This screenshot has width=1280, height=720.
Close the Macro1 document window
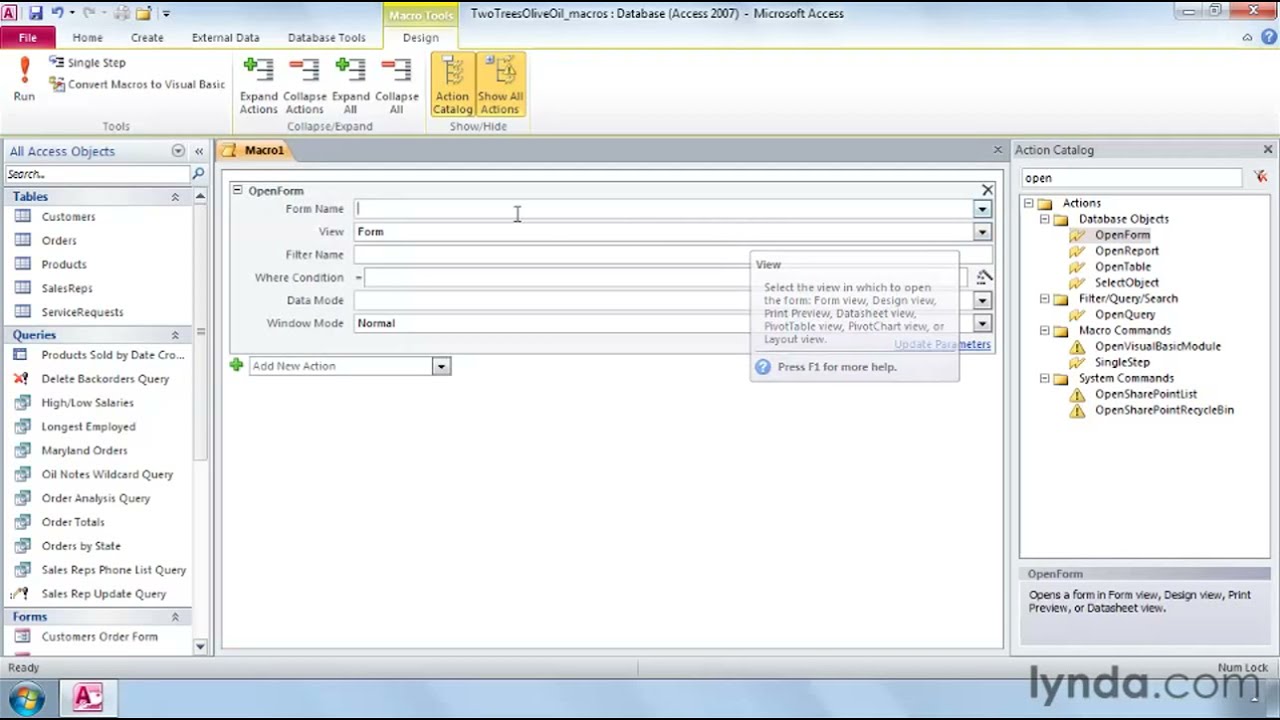click(997, 150)
